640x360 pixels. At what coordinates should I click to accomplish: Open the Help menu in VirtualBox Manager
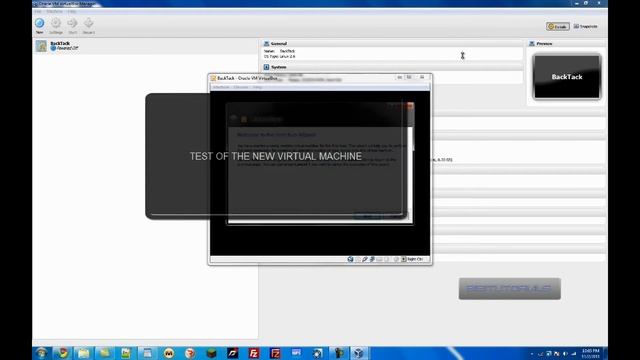(72, 11)
